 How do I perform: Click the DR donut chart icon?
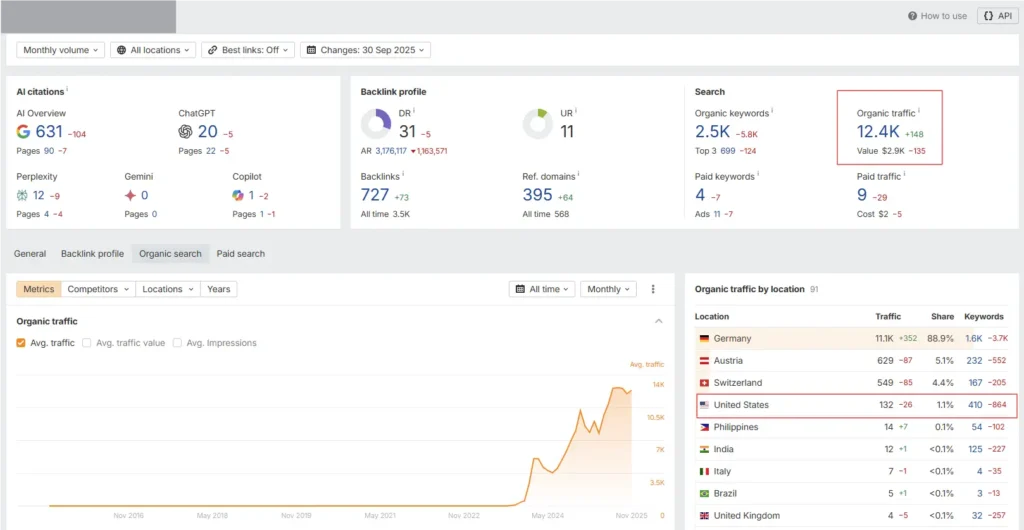click(x=376, y=124)
